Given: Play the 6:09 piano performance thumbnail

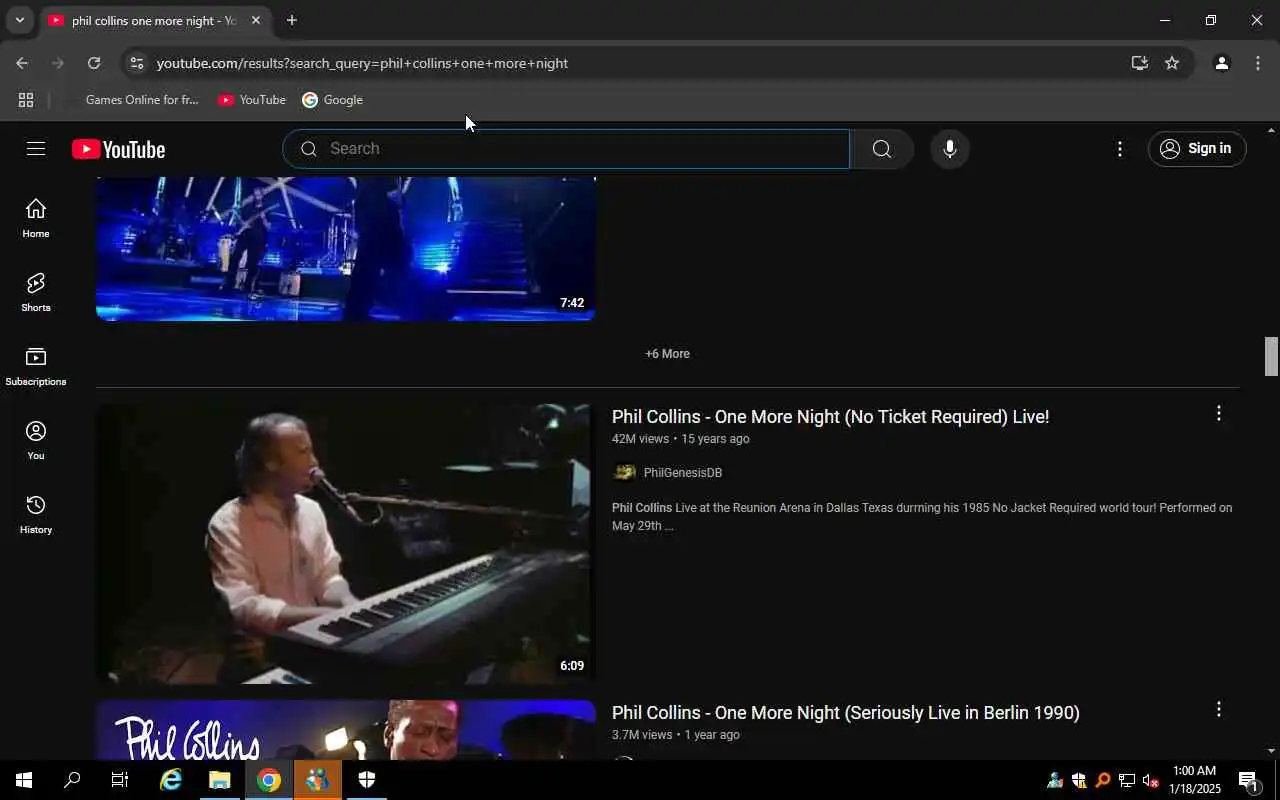Looking at the screenshot, I should click(345, 544).
